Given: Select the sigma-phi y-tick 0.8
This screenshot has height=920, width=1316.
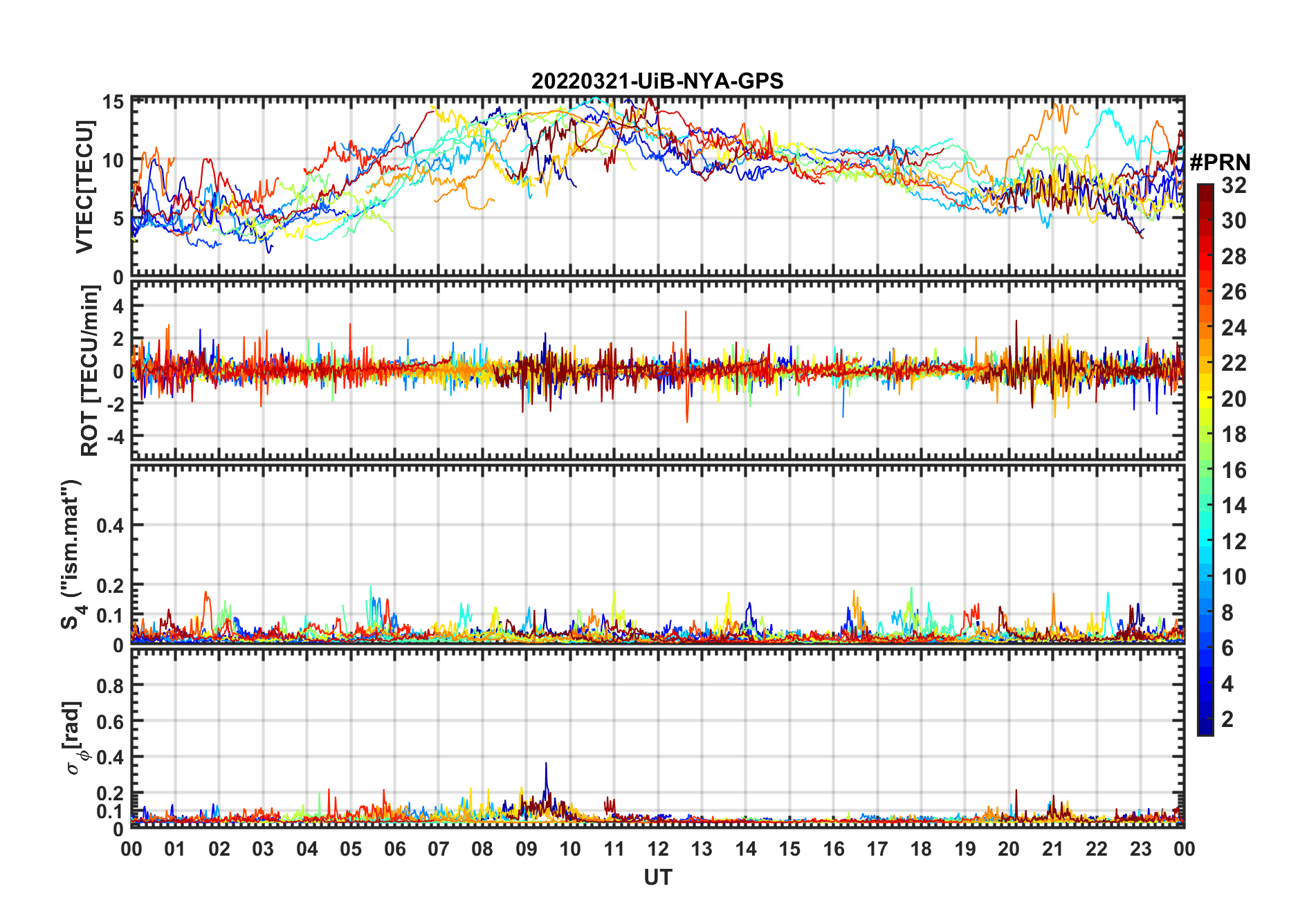Looking at the screenshot, I should [x=110, y=686].
